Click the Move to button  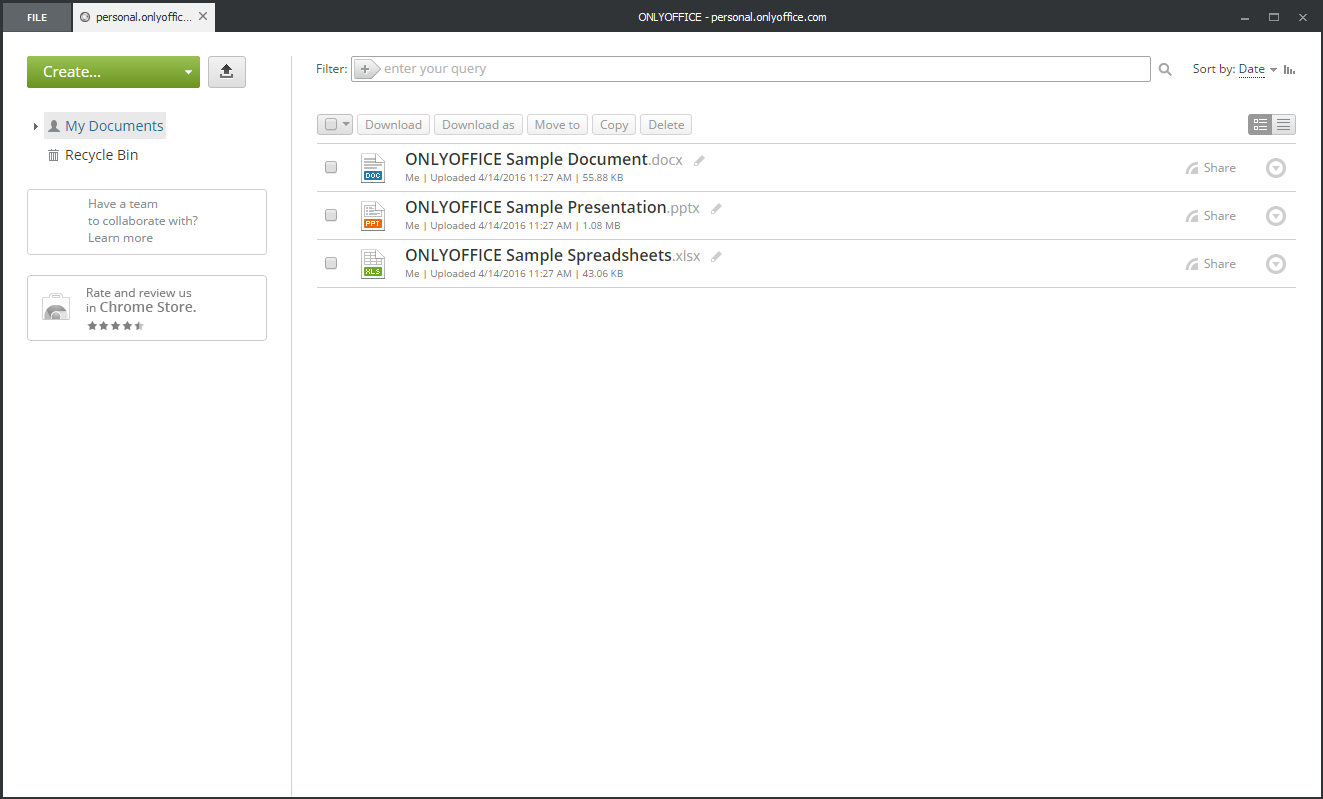tap(557, 125)
